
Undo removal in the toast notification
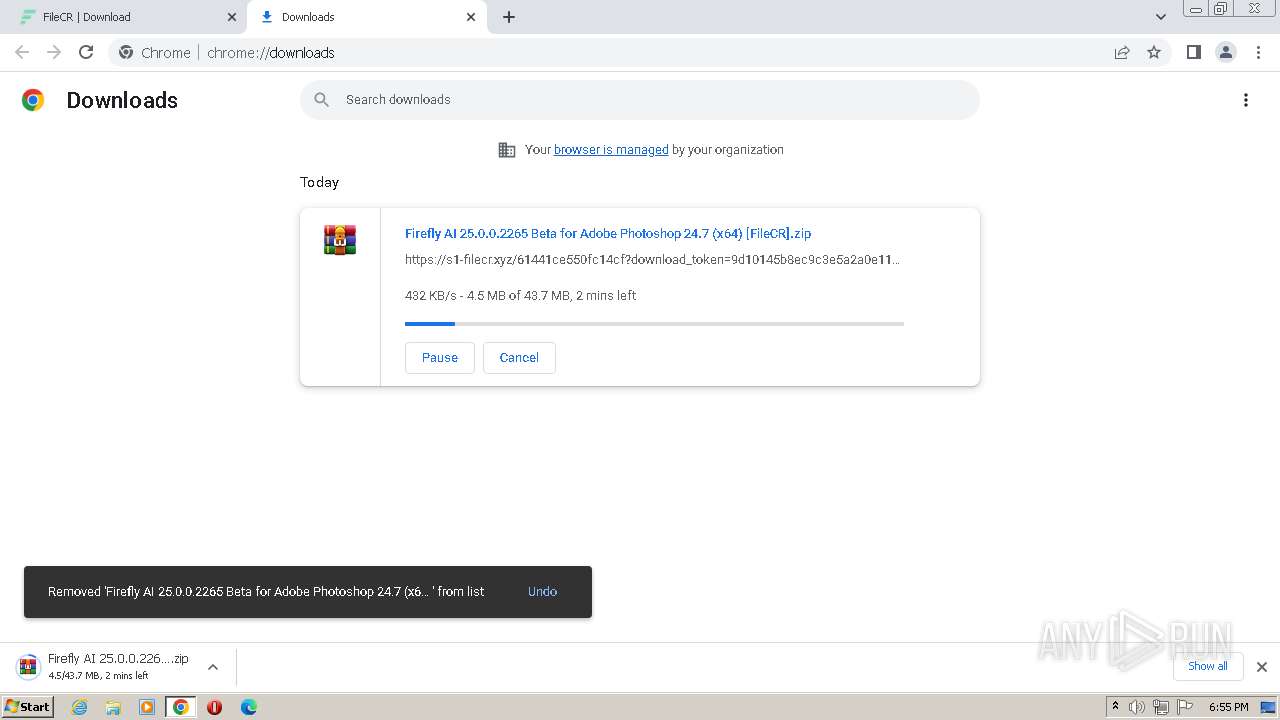pos(542,592)
